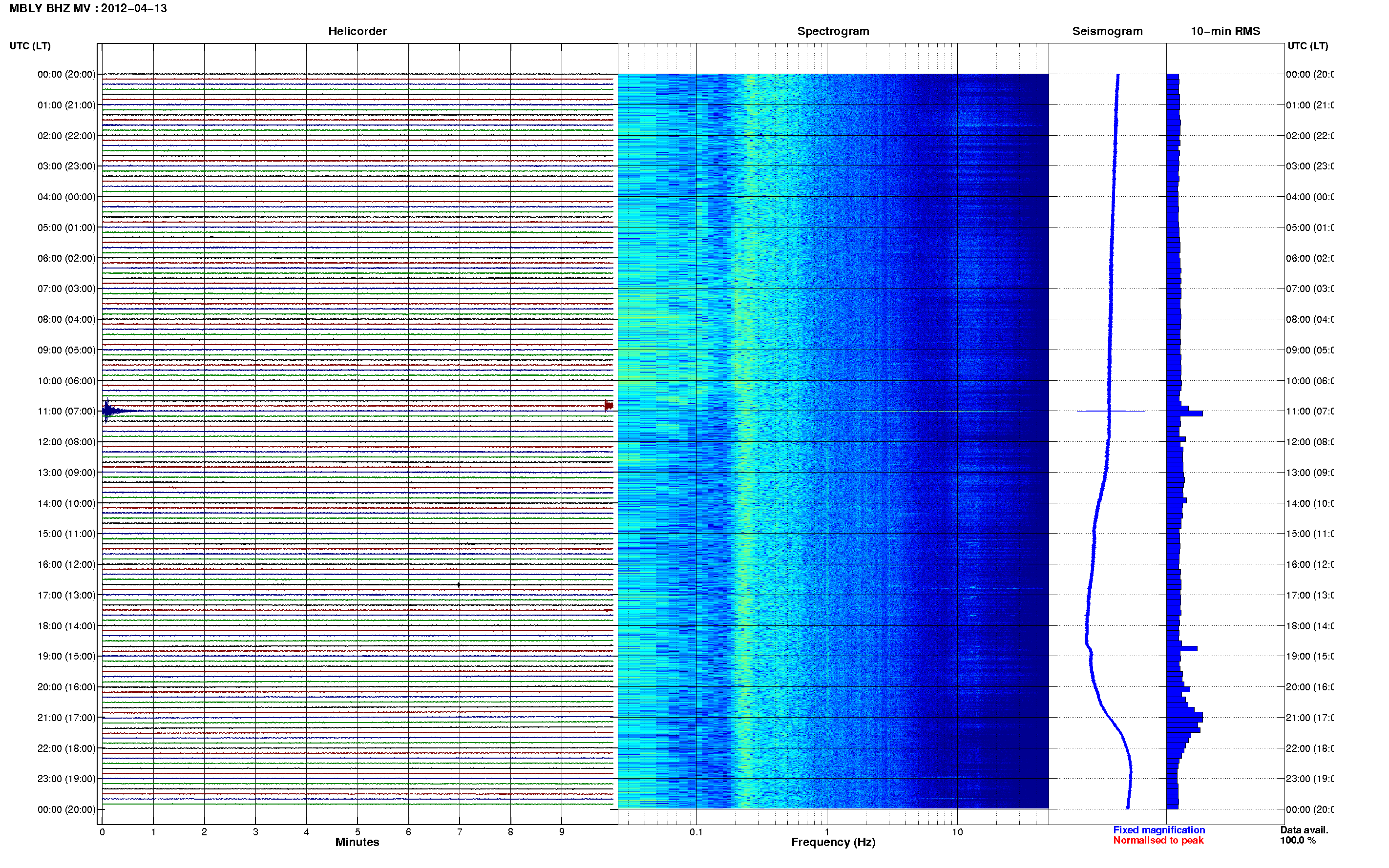The image size is (1389, 868).
Task: Click the left 'UTC (LT)' axis label
Action: 30,46
